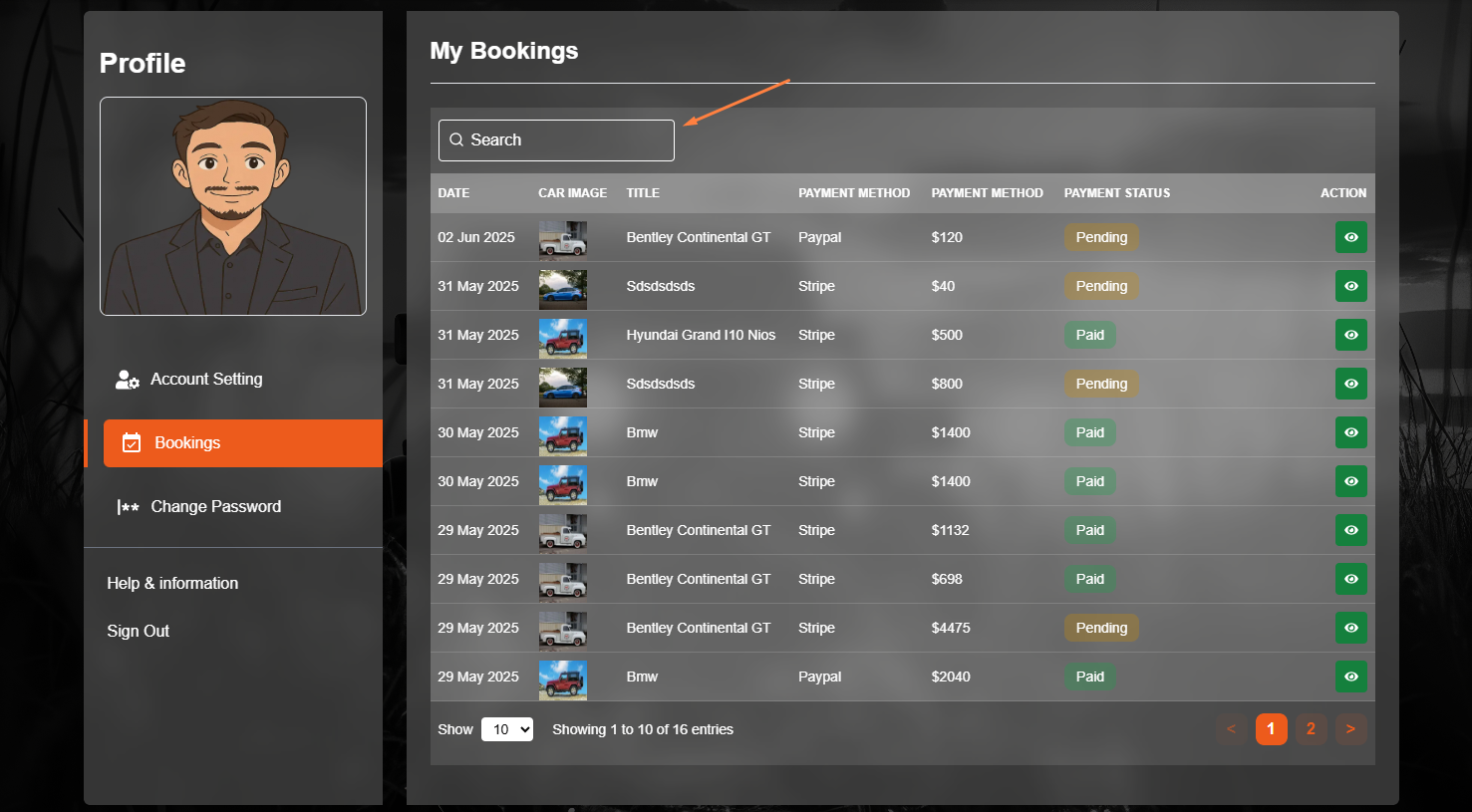Go to the previous page arrow
The height and width of the screenshot is (812, 1472).
(x=1231, y=729)
